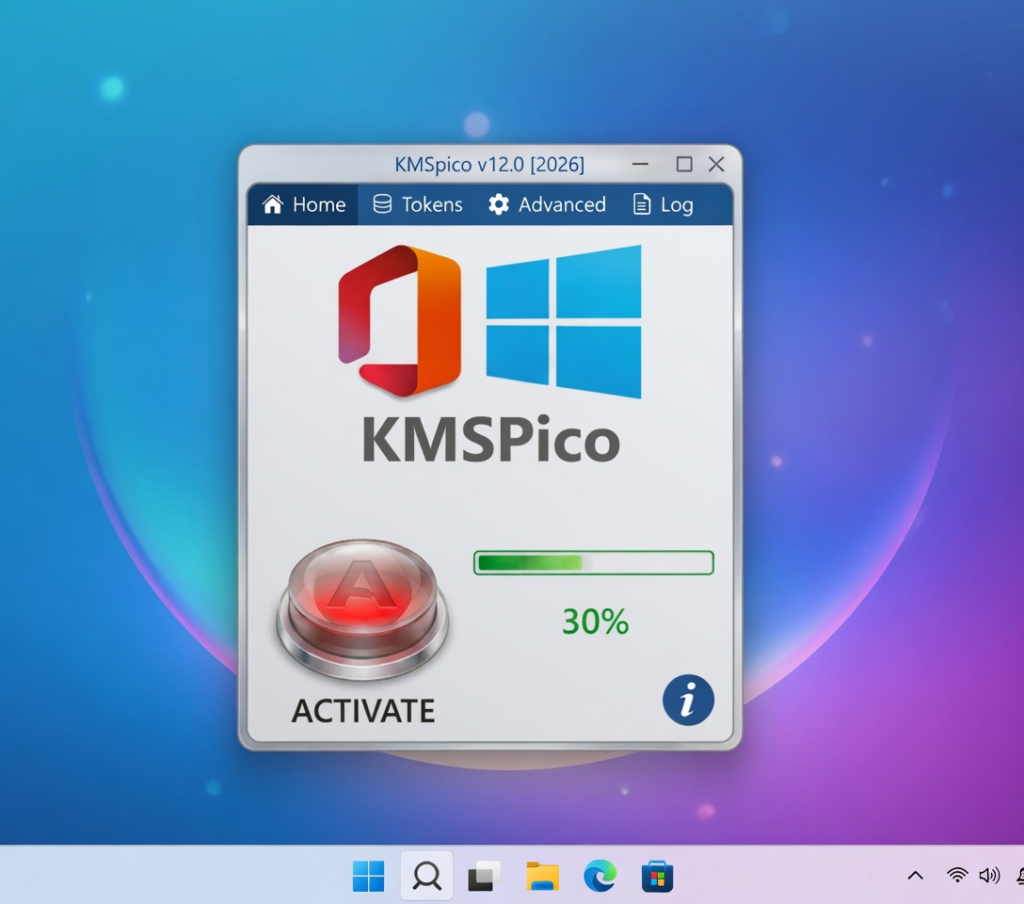Open taskbar Search
This screenshot has height=904, width=1024.
tap(426, 876)
